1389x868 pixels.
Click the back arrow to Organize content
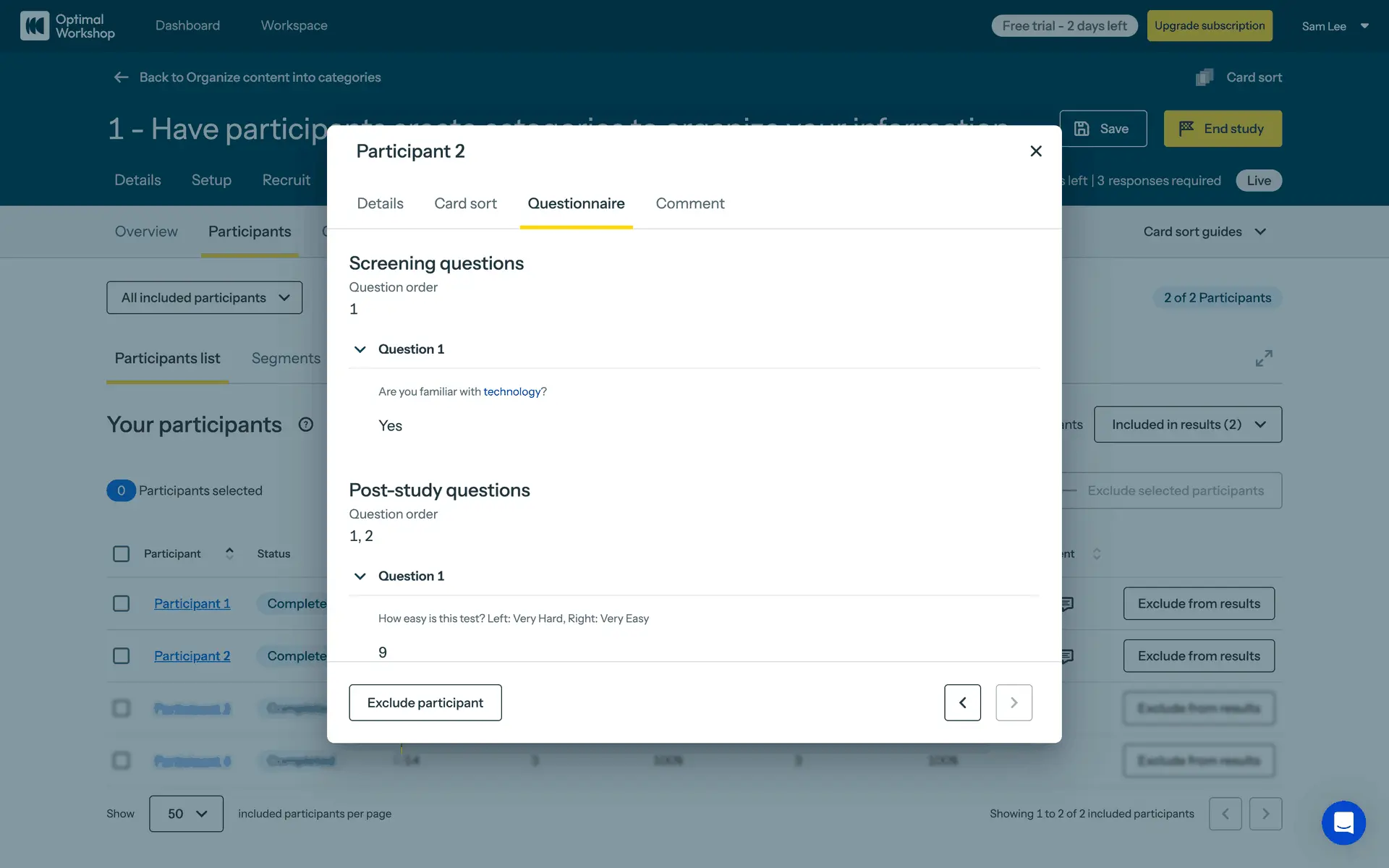[x=121, y=77]
